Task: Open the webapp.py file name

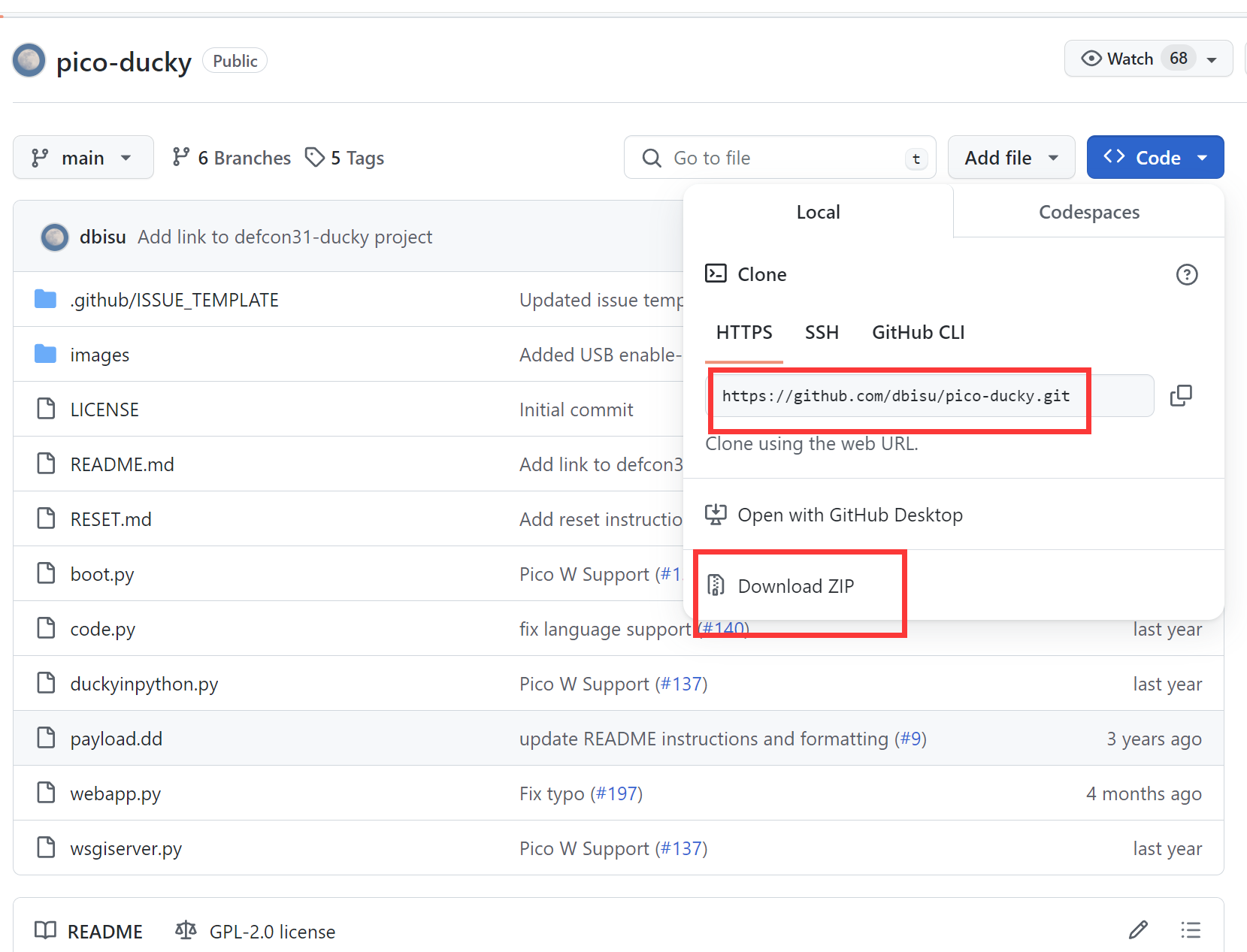Action: coord(116,793)
